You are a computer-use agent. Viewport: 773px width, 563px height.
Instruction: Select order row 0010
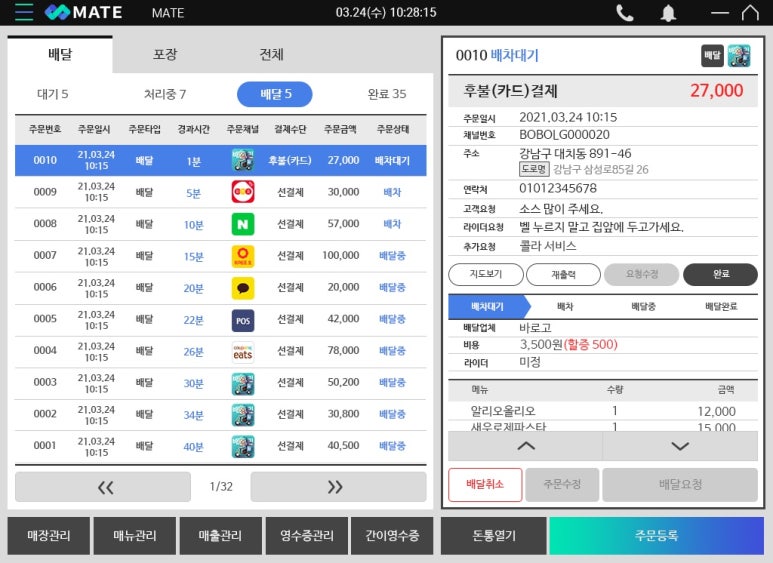coord(220,160)
